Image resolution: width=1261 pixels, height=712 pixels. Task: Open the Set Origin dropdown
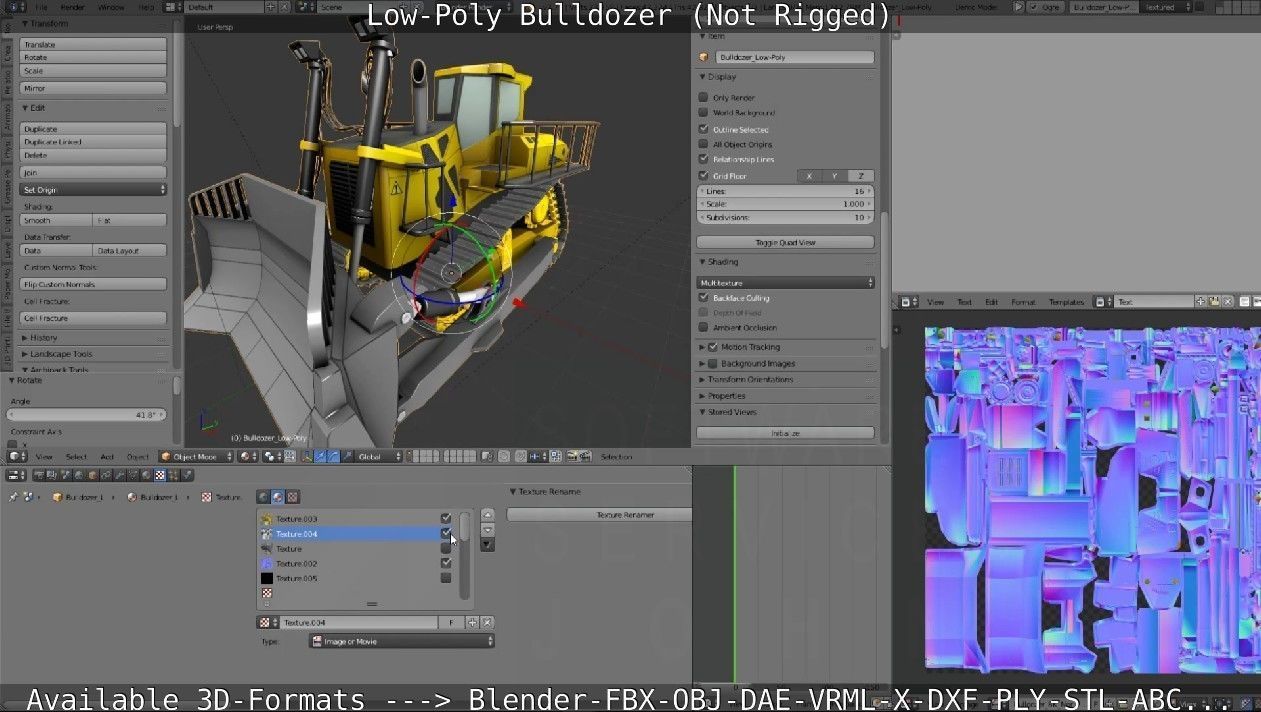pos(94,189)
